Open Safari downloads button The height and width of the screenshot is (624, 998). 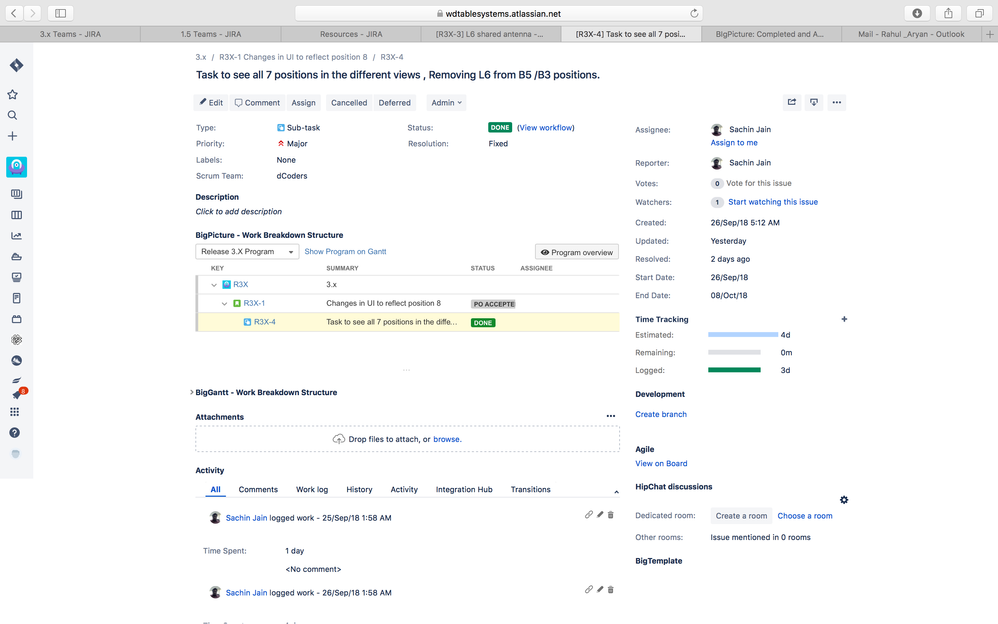(917, 13)
